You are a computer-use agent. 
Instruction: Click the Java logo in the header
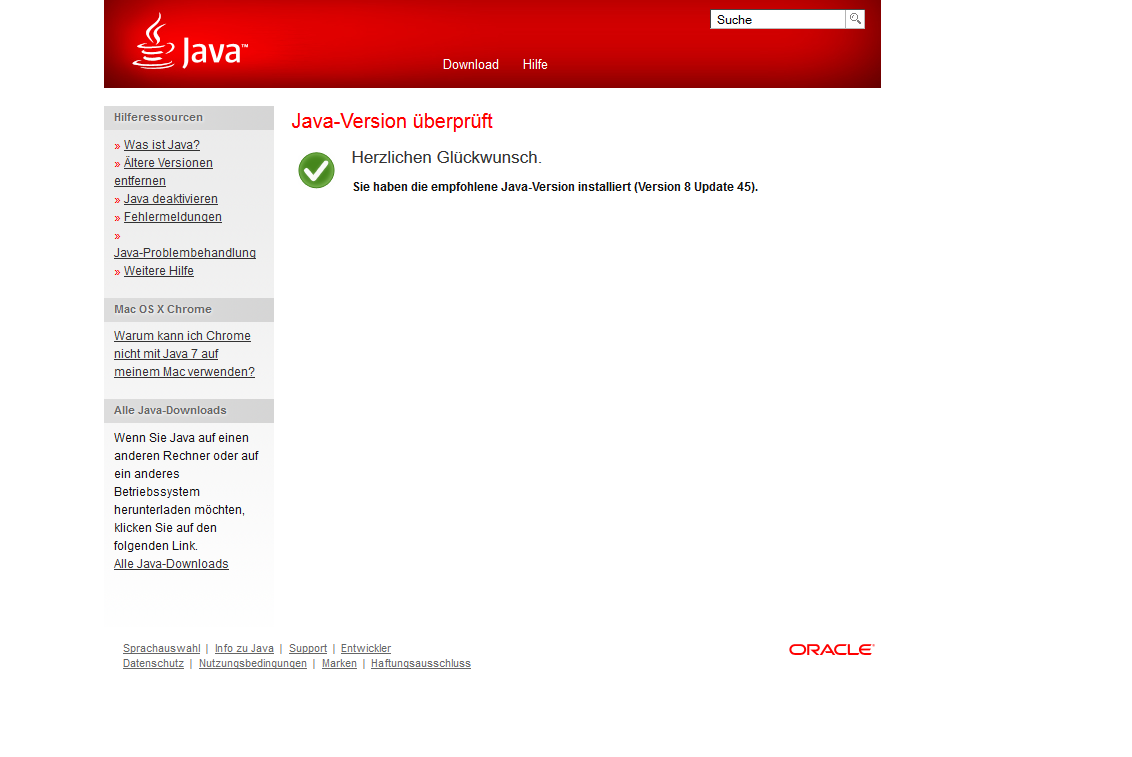click(x=190, y=42)
